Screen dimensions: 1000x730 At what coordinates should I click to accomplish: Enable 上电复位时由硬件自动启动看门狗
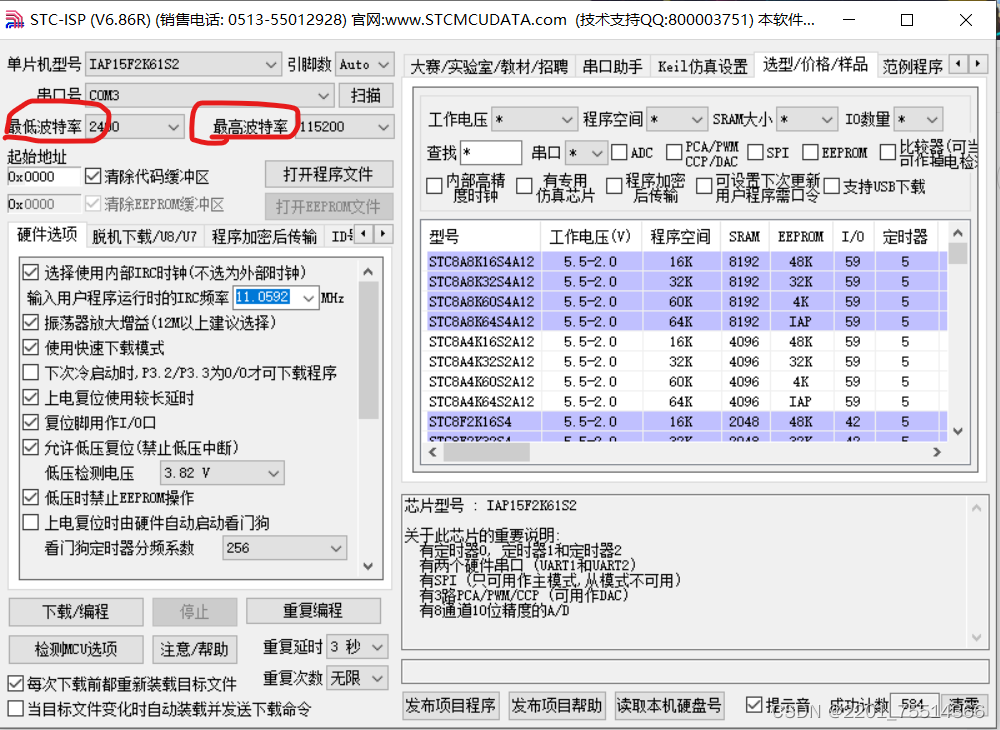click(x=30, y=523)
